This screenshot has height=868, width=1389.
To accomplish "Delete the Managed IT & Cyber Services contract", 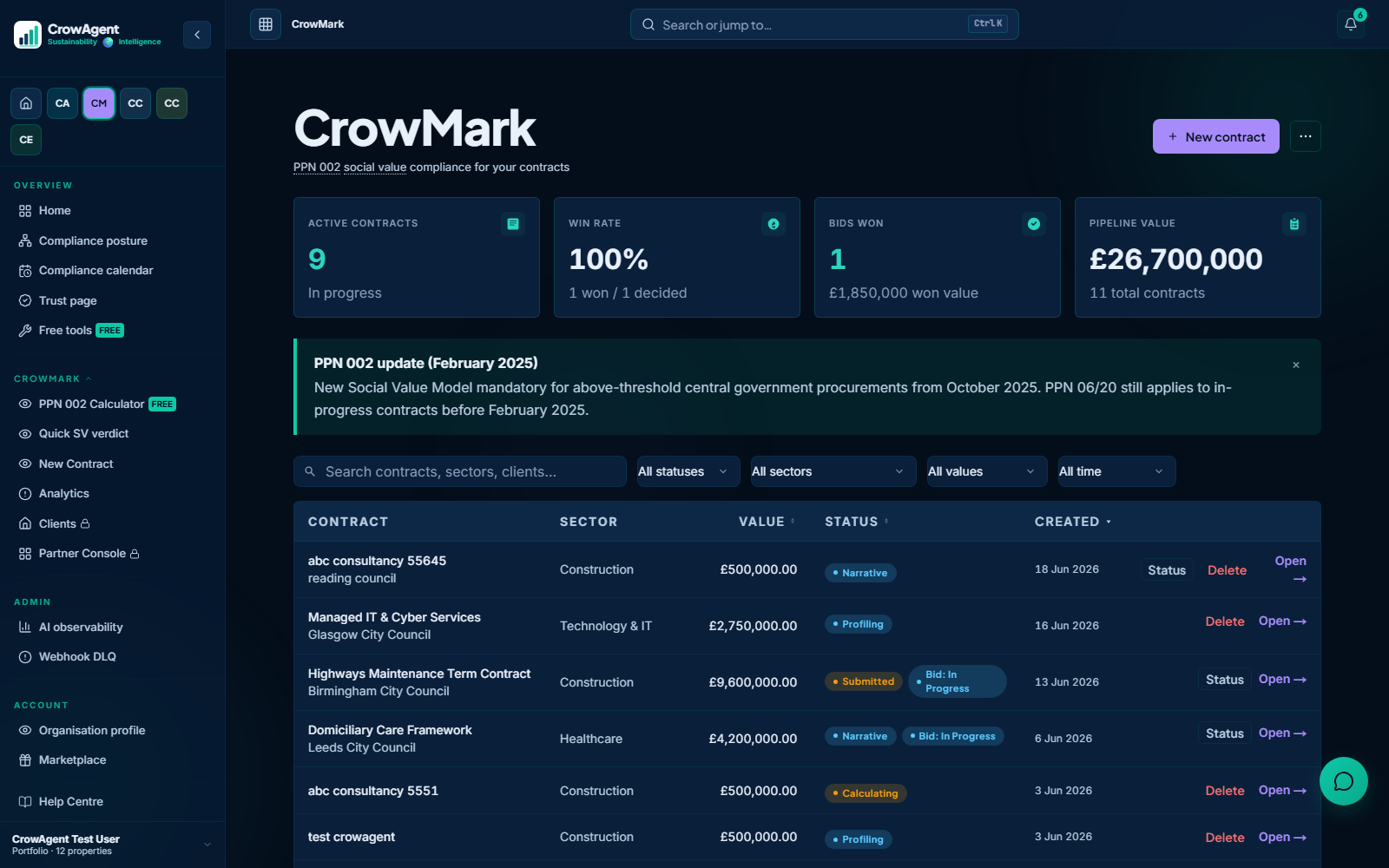I will coord(1225,621).
